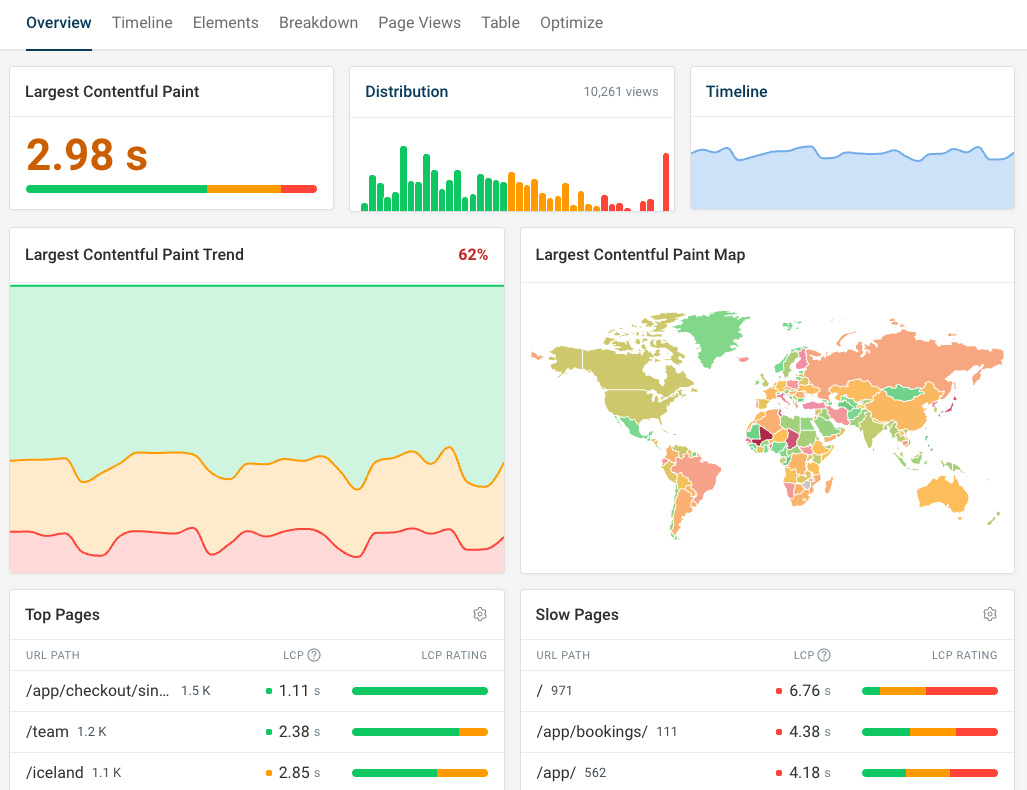Click the blue Timeline area chart
This screenshot has height=790, width=1027.
(852, 180)
